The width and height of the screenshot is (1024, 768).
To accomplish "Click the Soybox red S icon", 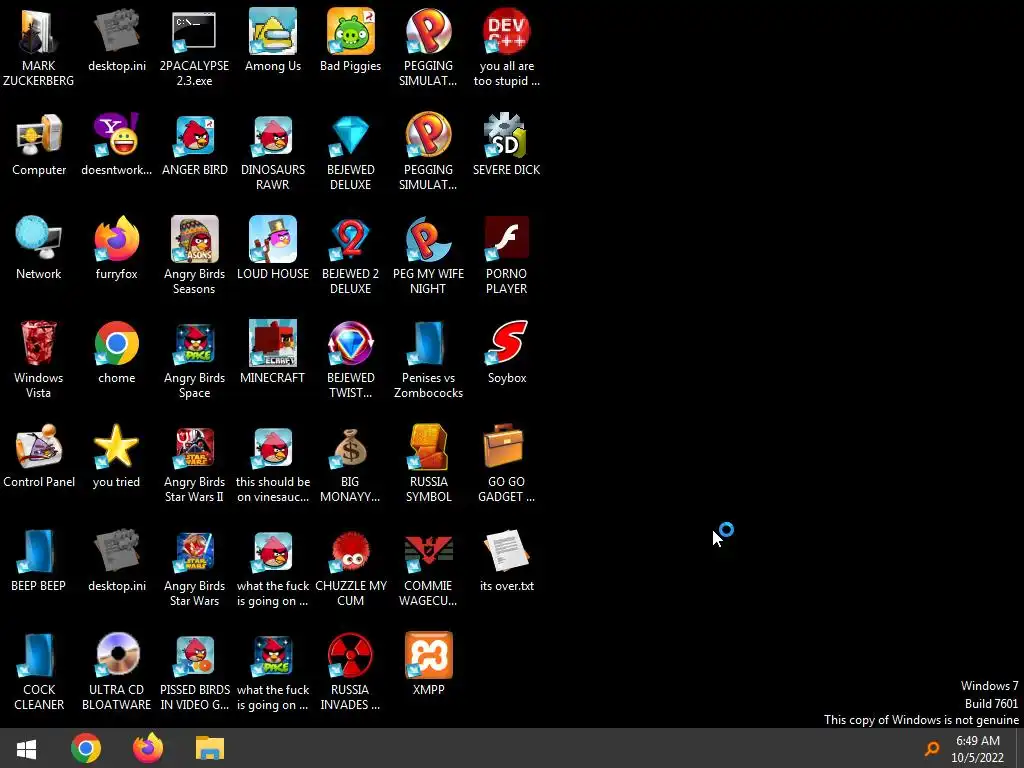I will click(x=507, y=343).
